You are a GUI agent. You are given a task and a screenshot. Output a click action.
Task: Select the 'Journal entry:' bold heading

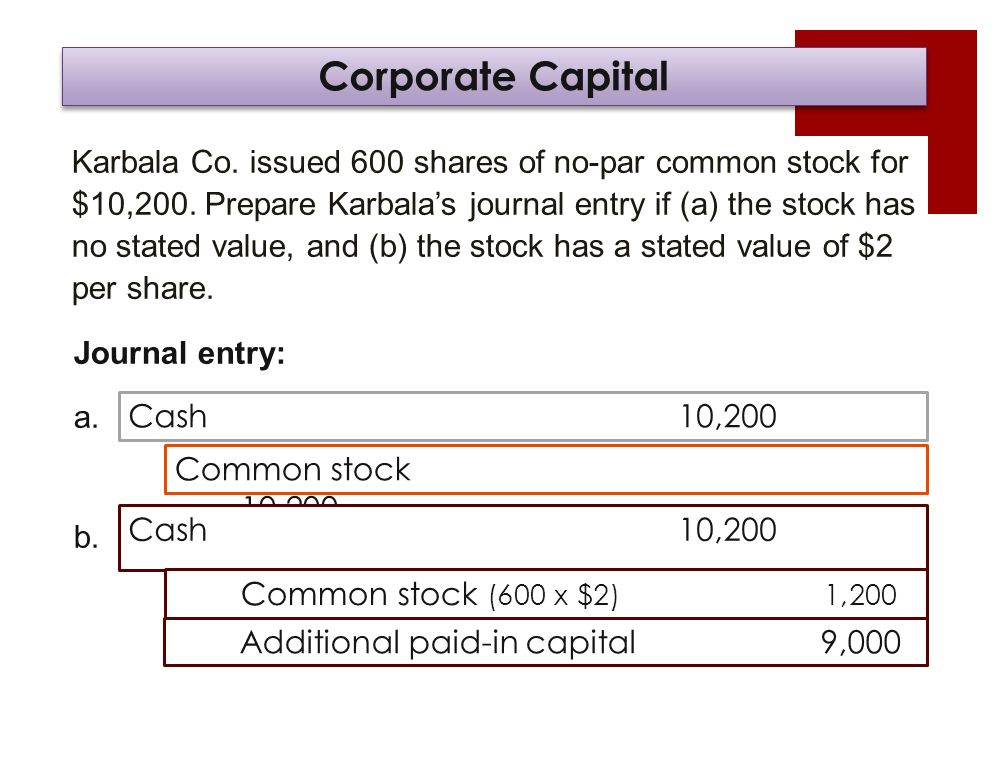(x=179, y=353)
